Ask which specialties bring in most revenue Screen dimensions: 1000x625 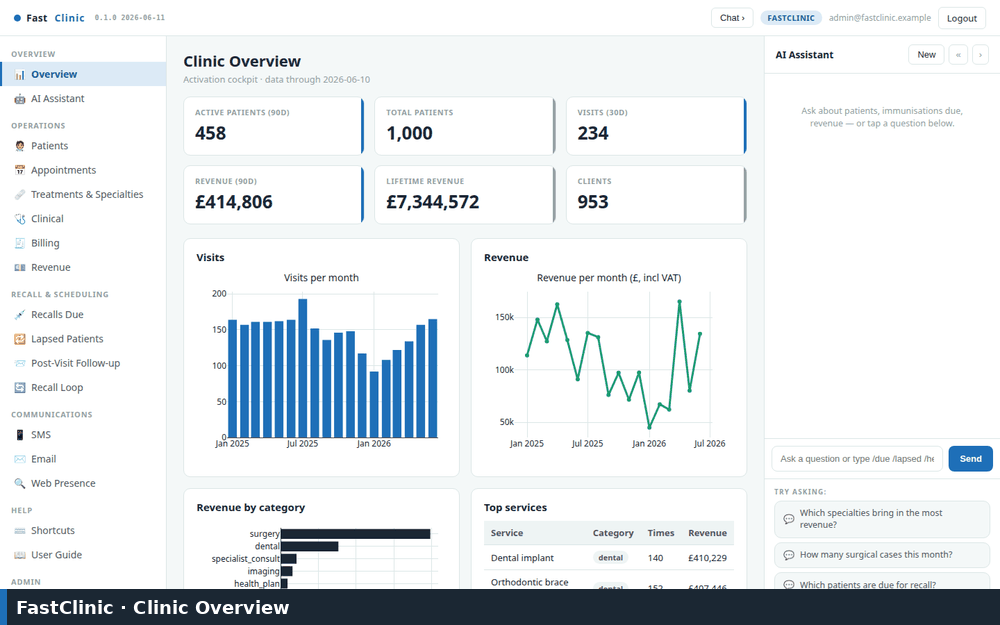(x=881, y=519)
